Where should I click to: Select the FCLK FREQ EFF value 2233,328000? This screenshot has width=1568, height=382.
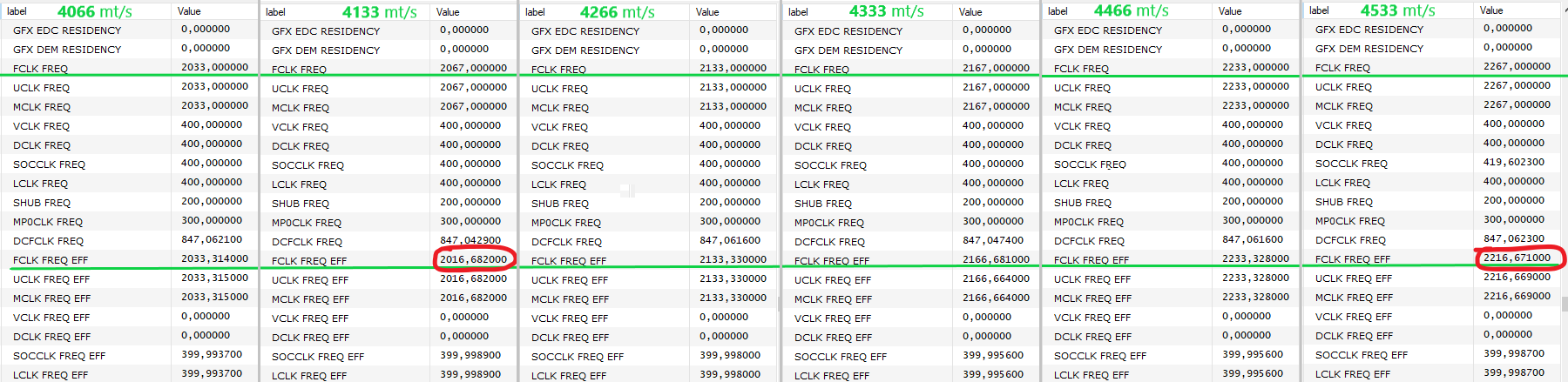pos(1255,258)
